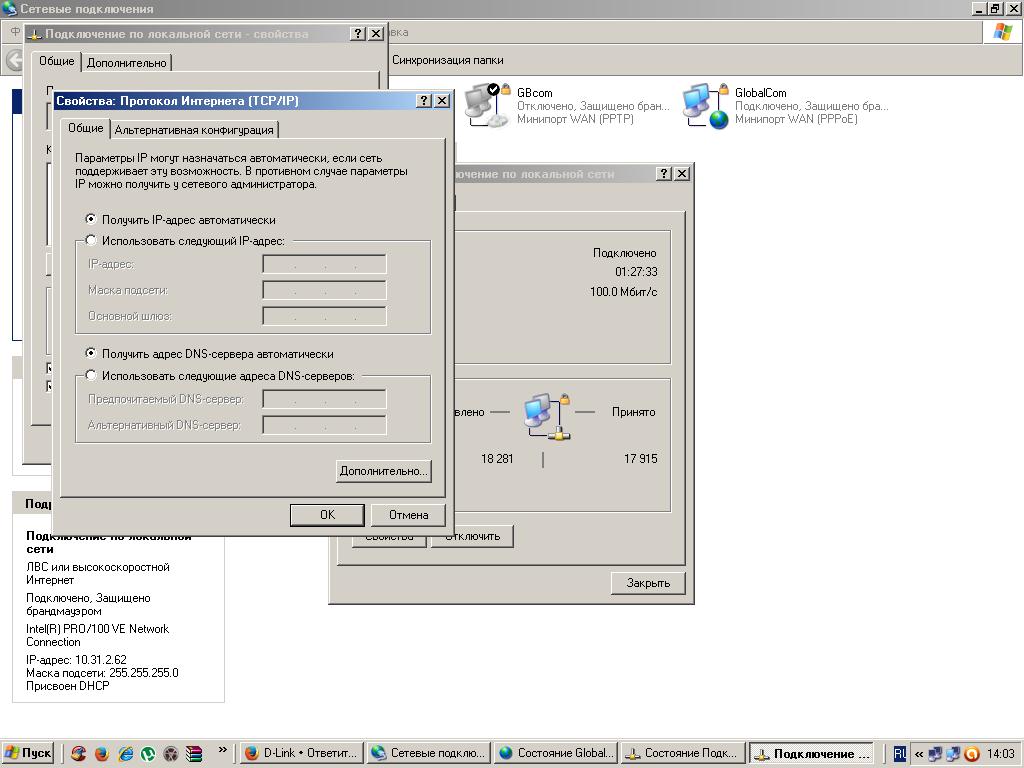The width and height of the screenshot is (1024, 768).
Task: Click the 'Предпочитаемый DNS-сервер' field
Action: tap(324, 398)
